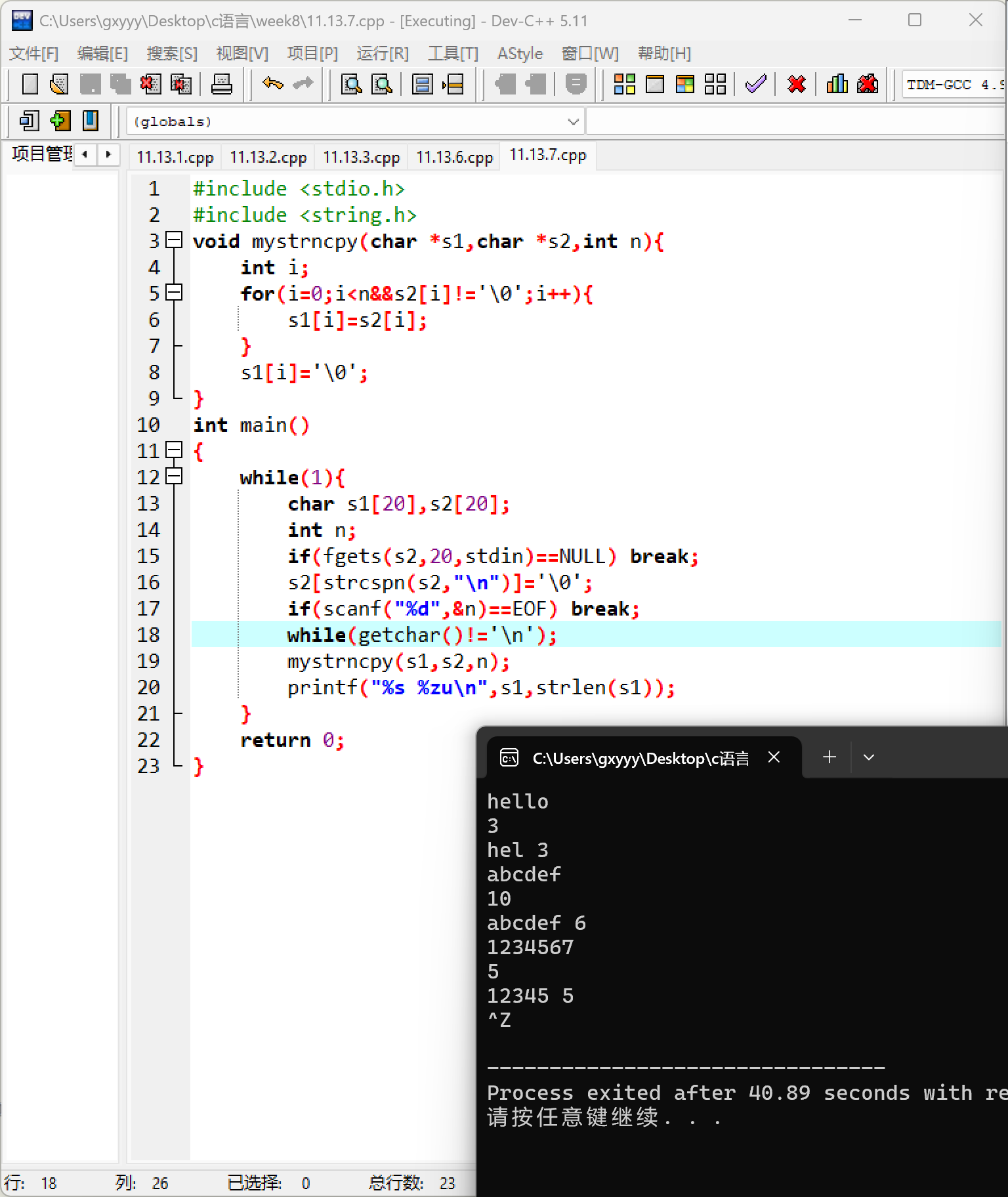
Task: Switch to the 11.13.3.cpp tab
Action: pos(362,157)
